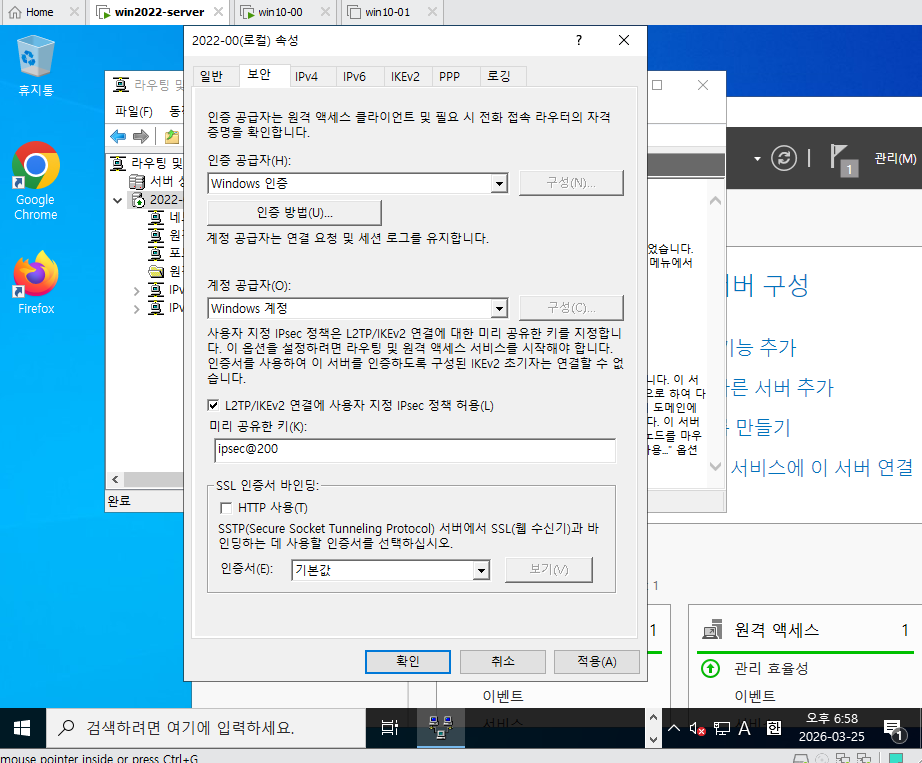Open the notifications flag in Server Manager
The height and width of the screenshot is (763, 922).
click(x=843, y=160)
